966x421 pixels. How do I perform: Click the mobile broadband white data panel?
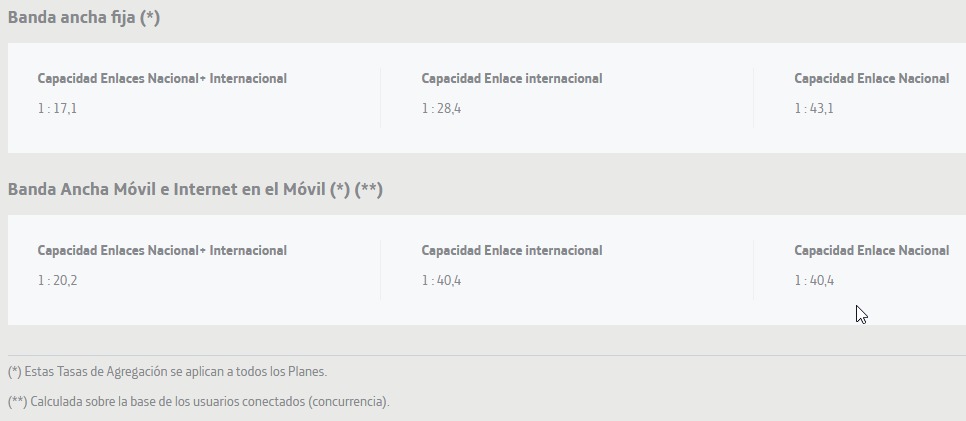(487, 270)
